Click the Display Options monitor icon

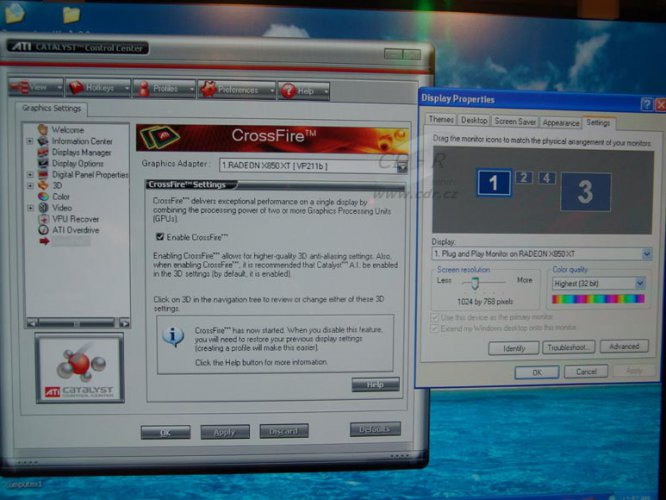tap(43, 163)
